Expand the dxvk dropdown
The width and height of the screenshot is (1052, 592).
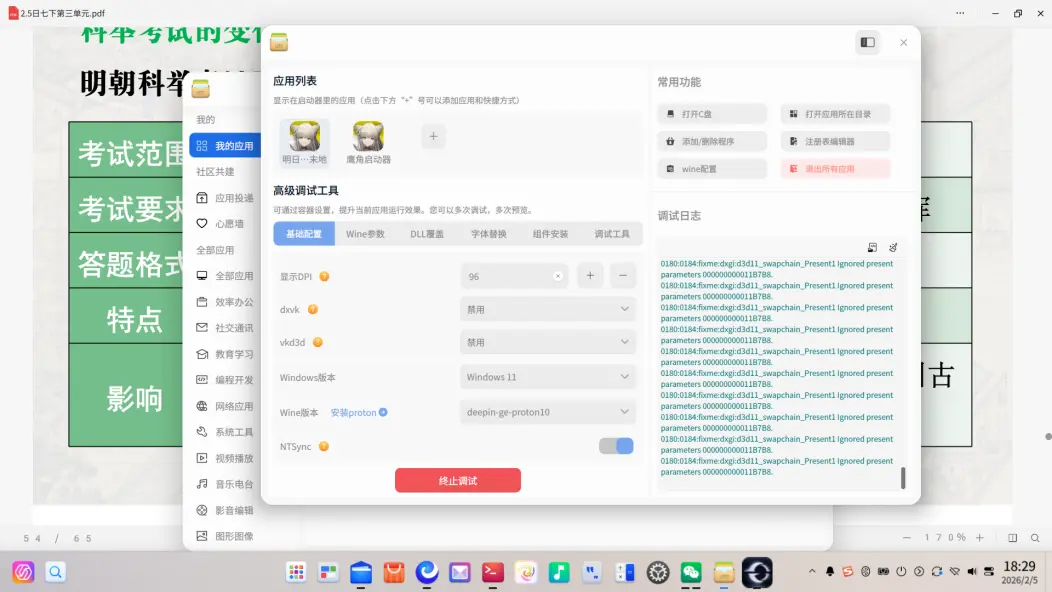[x=547, y=309]
